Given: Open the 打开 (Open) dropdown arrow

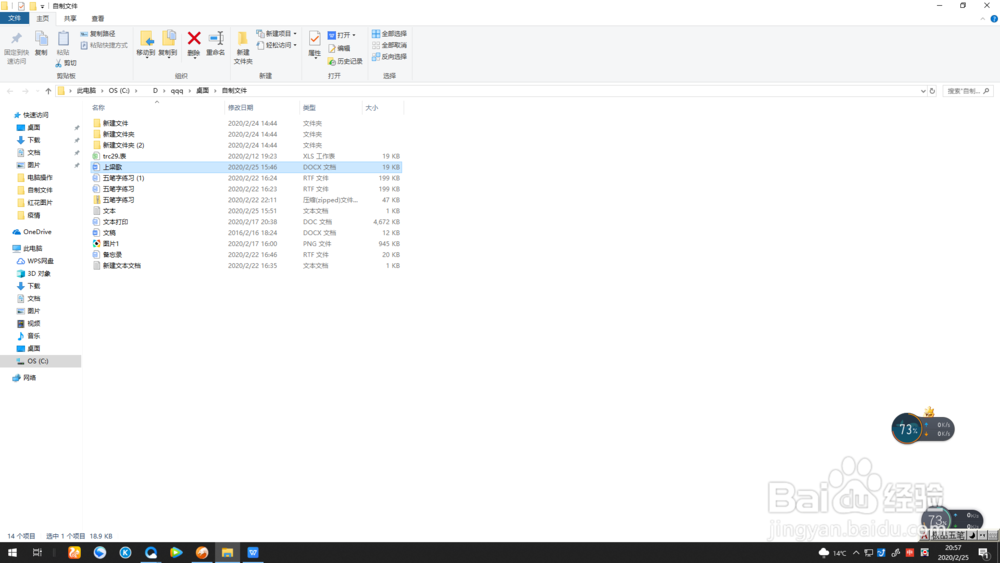Looking at the screenshot, I should (354, 35).
